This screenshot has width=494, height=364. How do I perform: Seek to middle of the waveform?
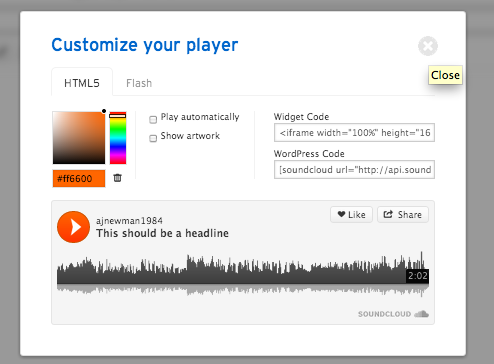[243, 273]
